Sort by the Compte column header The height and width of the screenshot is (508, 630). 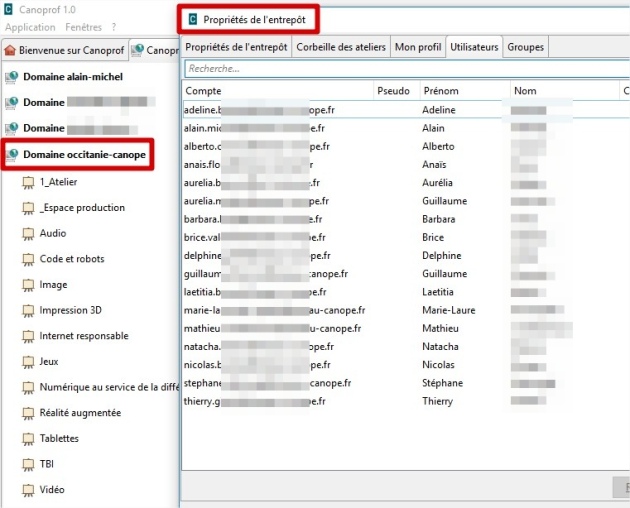coord(278,91)
